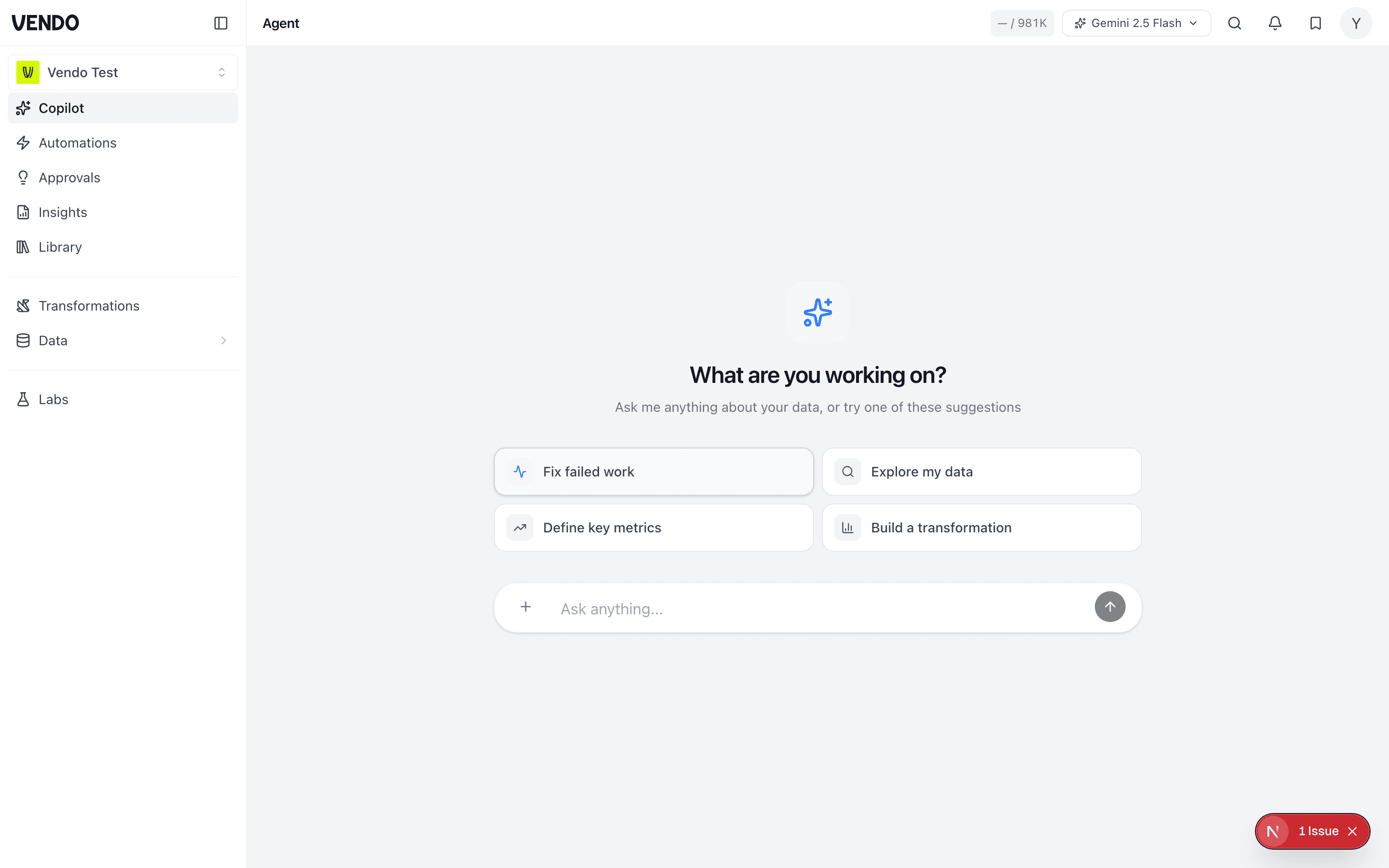This screenshot has height=868, width=1389.
Task: Open the user avatar Y
Action: [1356, 23]
